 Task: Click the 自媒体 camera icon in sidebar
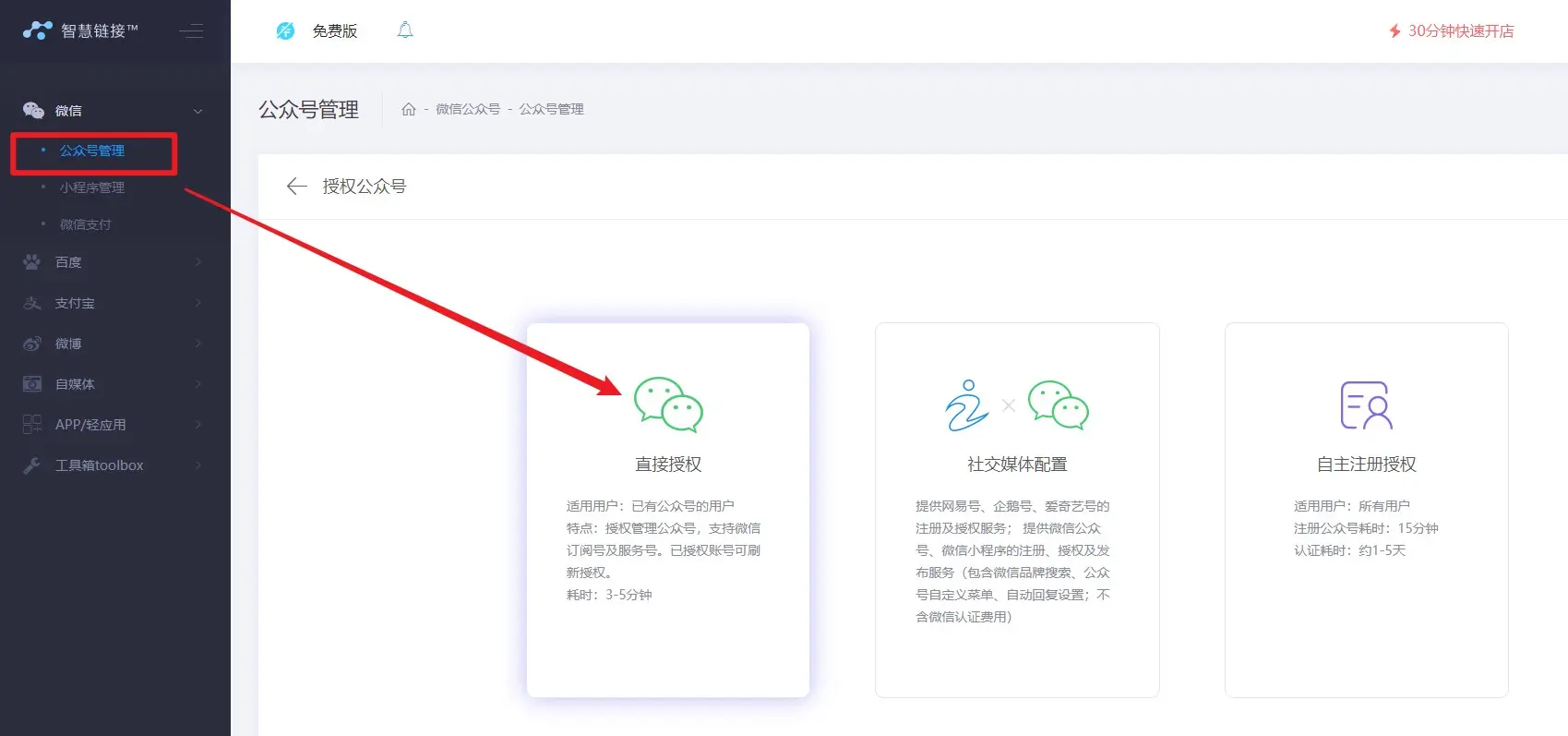(x=32, y=384)
